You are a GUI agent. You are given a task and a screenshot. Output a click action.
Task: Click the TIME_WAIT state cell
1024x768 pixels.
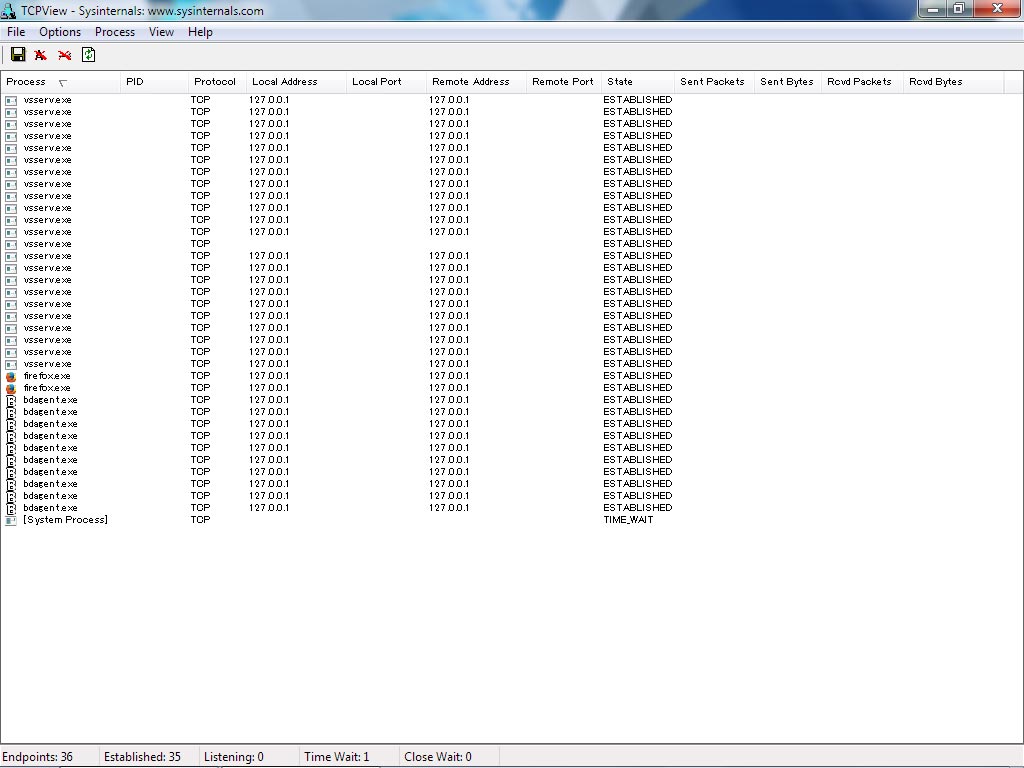tap(628, 520)
